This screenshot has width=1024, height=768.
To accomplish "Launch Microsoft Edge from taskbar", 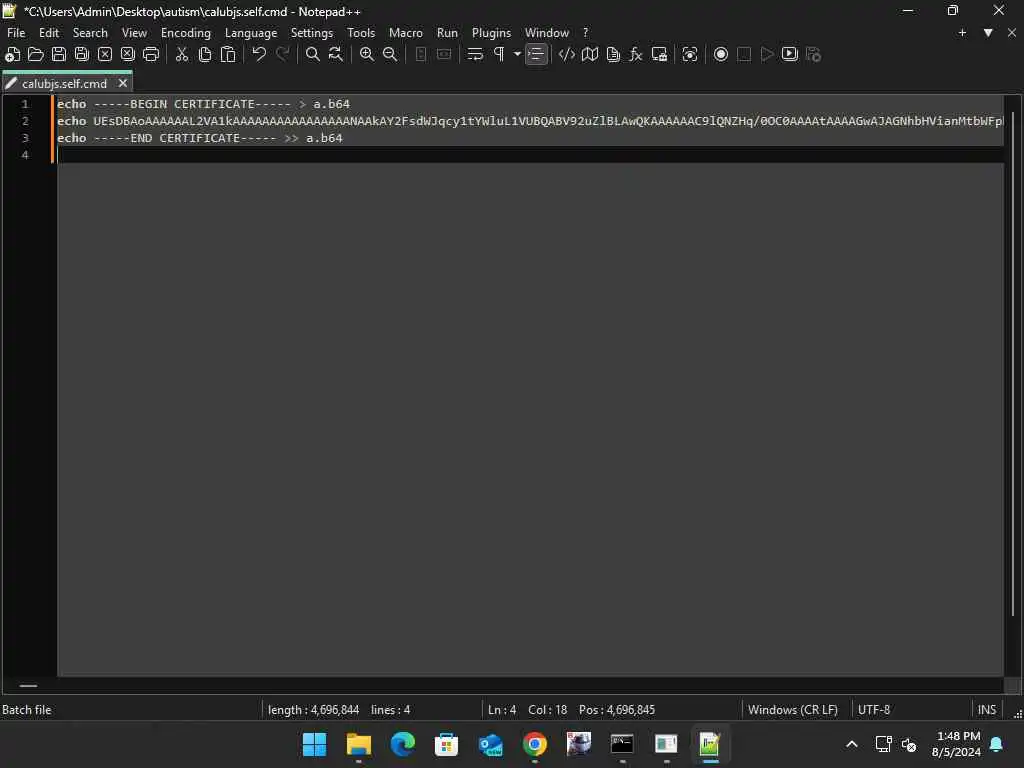I will [402, 744].
